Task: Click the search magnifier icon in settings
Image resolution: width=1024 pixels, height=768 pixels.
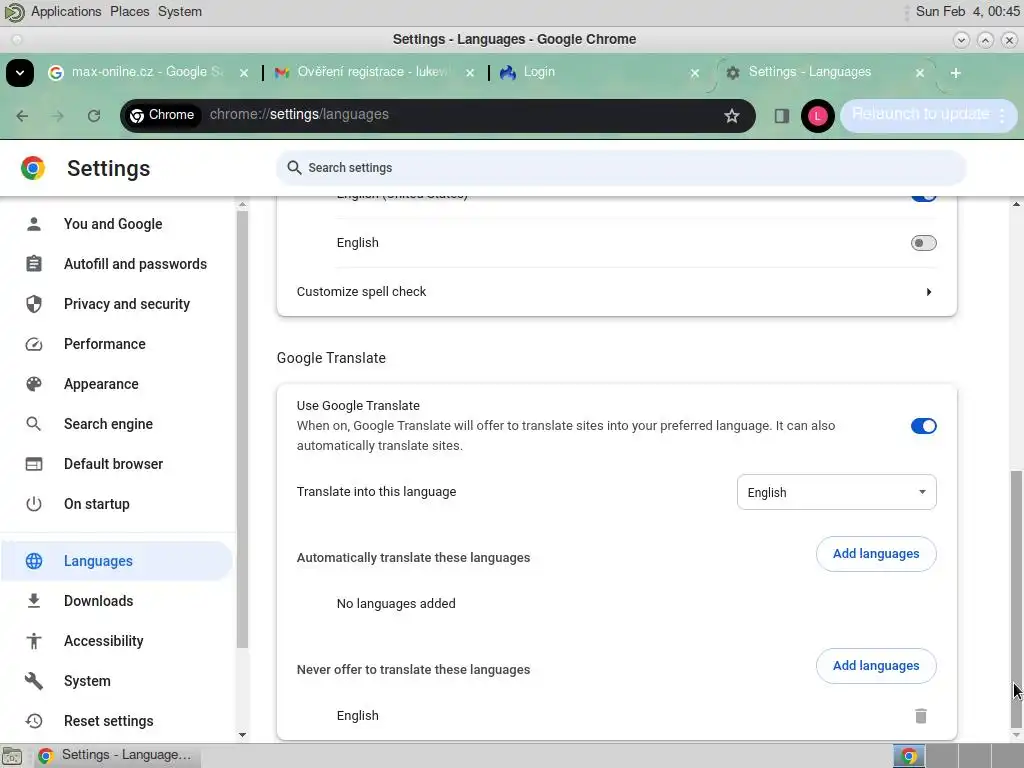Action: click(295, 168)
